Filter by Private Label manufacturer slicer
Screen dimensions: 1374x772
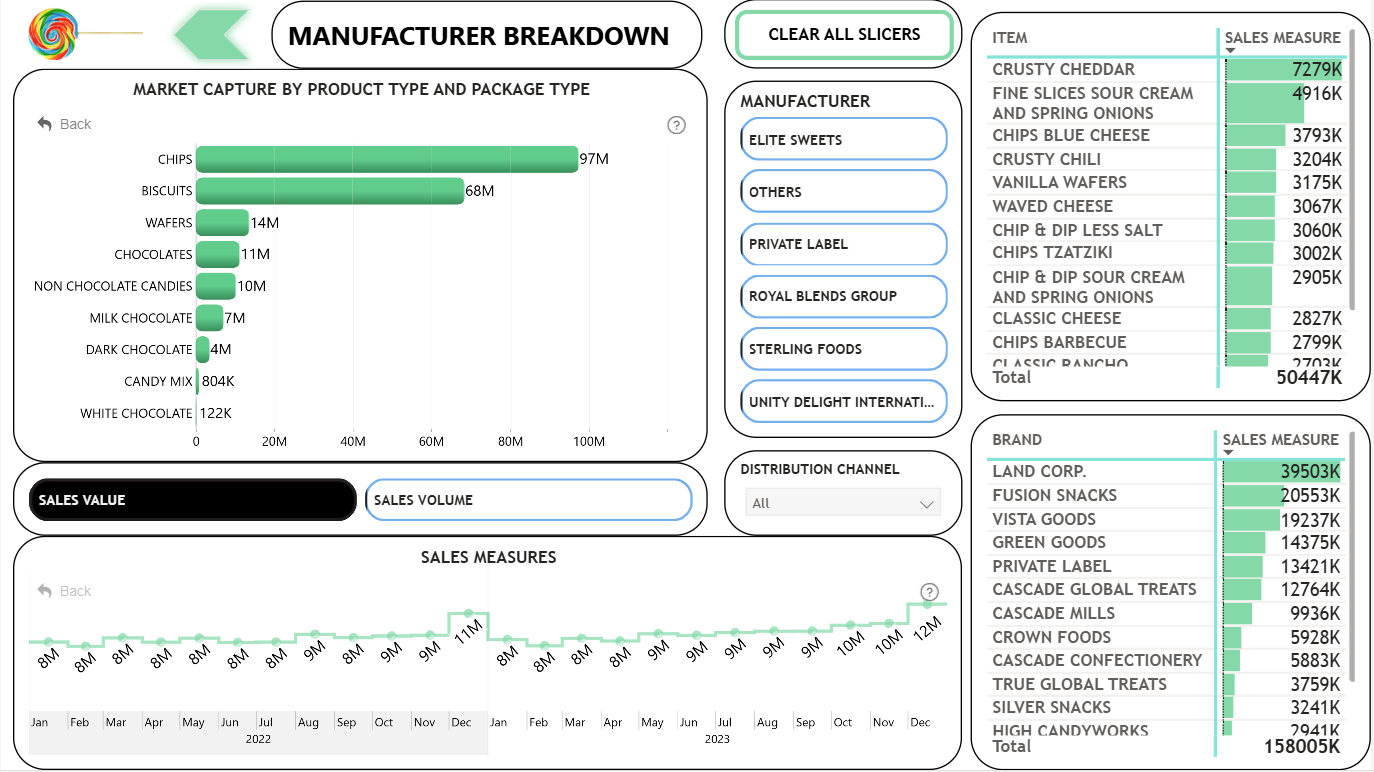tap(844, 243)
